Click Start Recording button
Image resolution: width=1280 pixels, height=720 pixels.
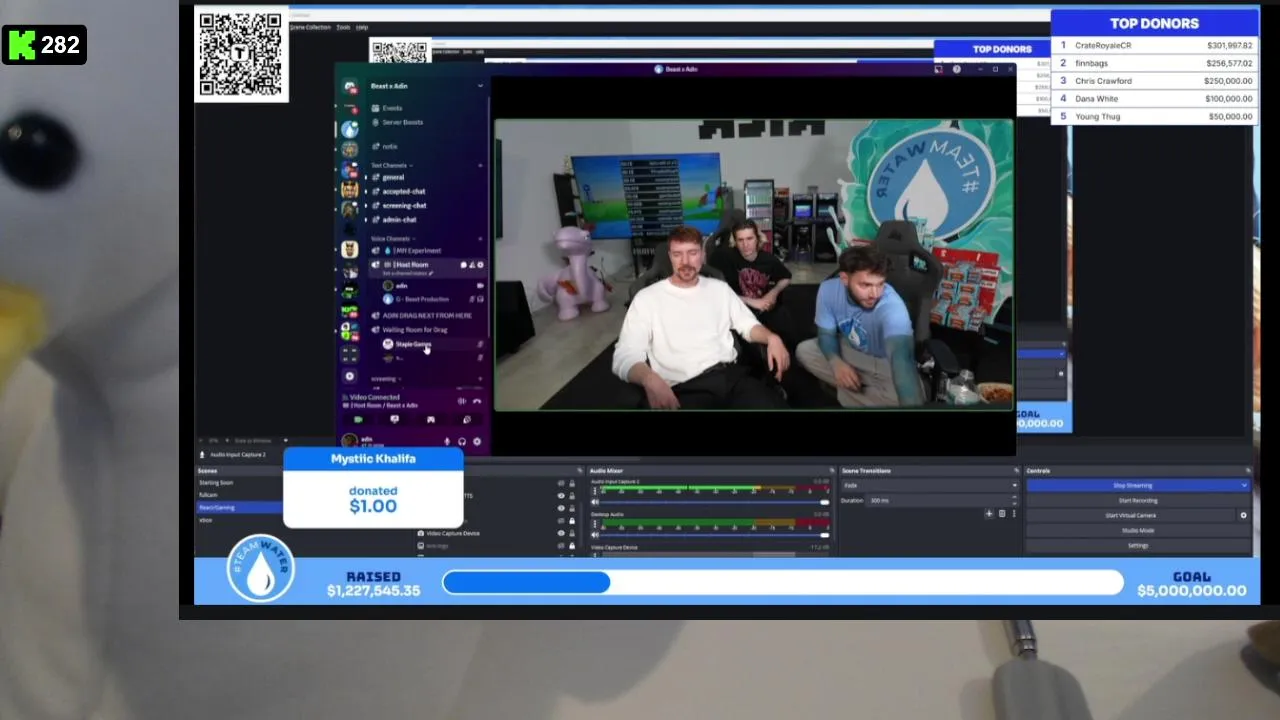coord(1138,501)
